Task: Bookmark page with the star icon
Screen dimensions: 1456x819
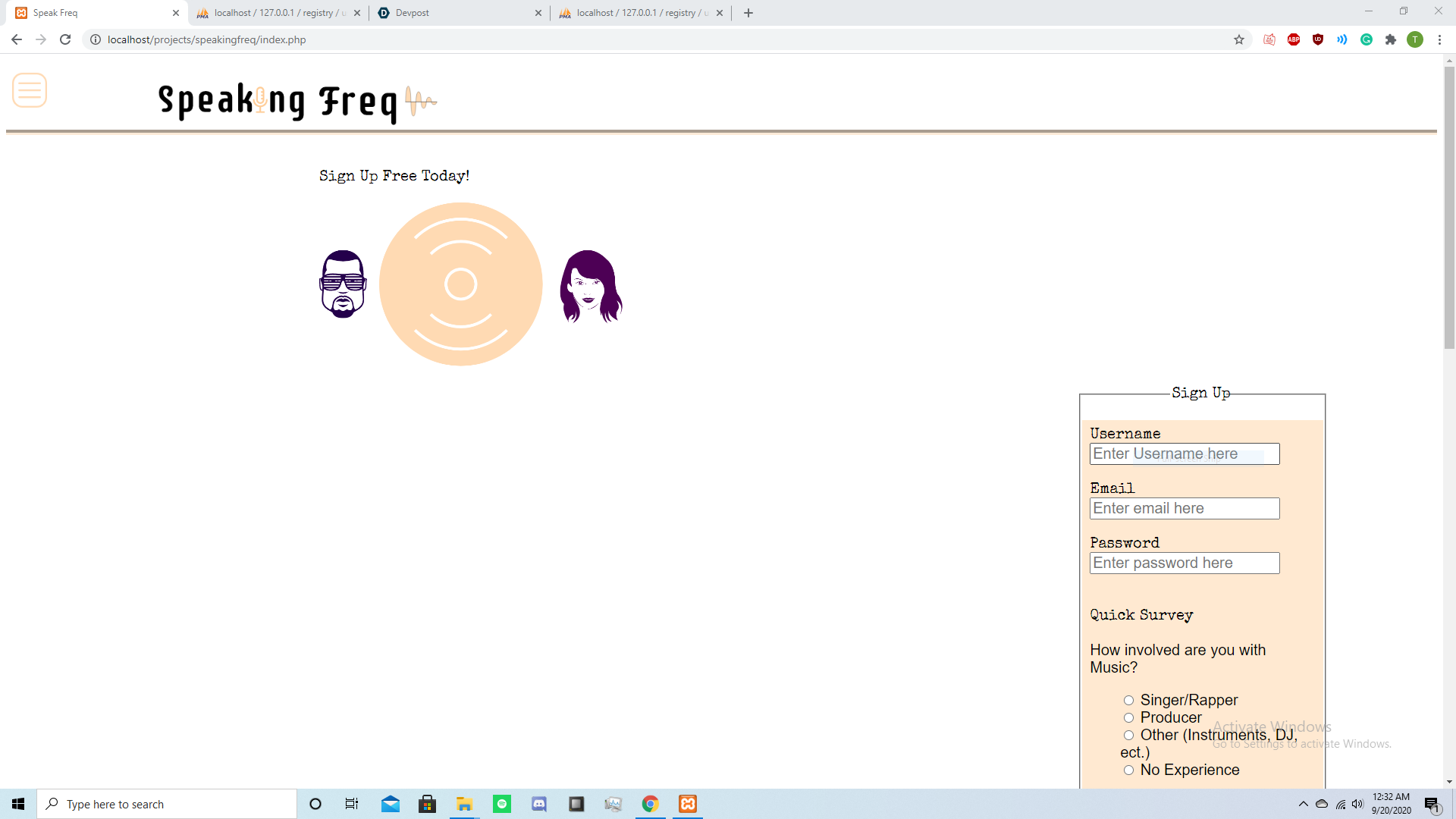Action: click(1239, 39)
